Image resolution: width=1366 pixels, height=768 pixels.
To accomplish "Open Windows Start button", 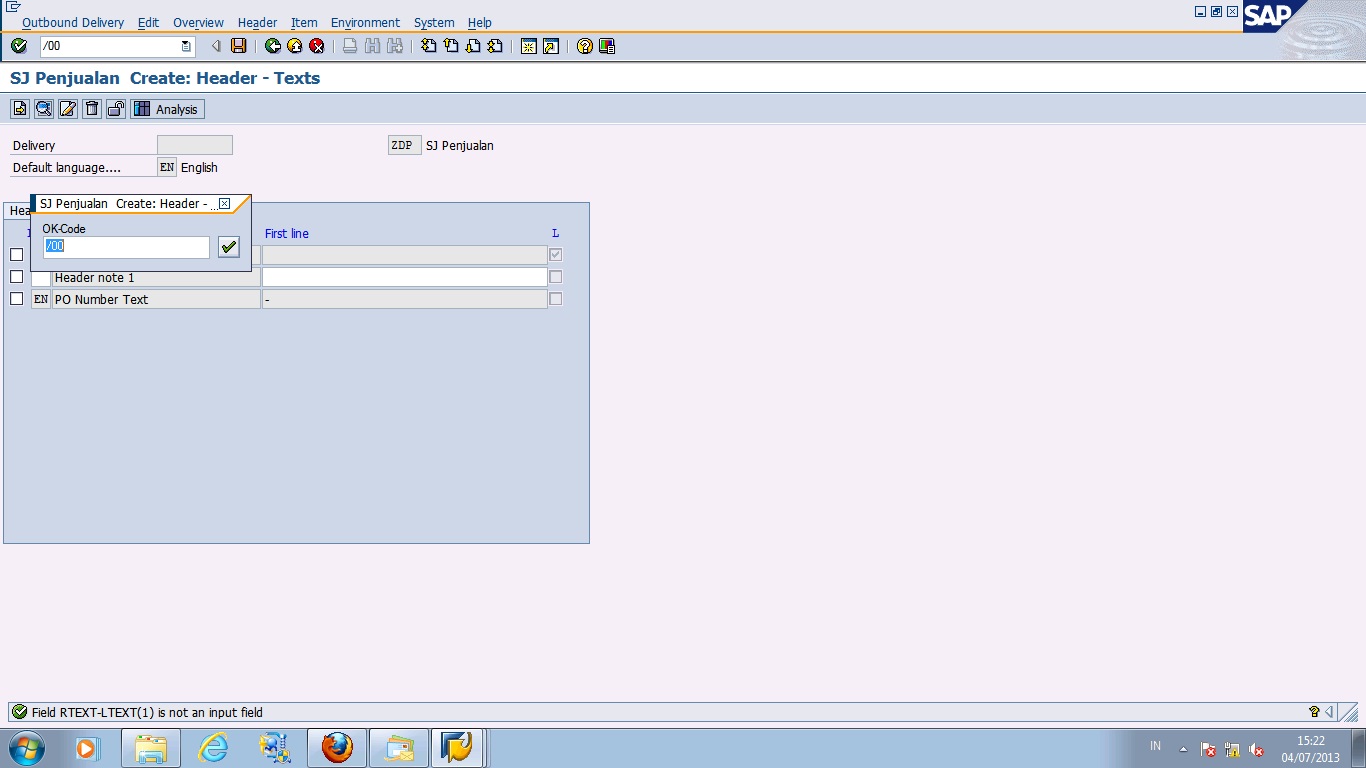I will (25, 747).
